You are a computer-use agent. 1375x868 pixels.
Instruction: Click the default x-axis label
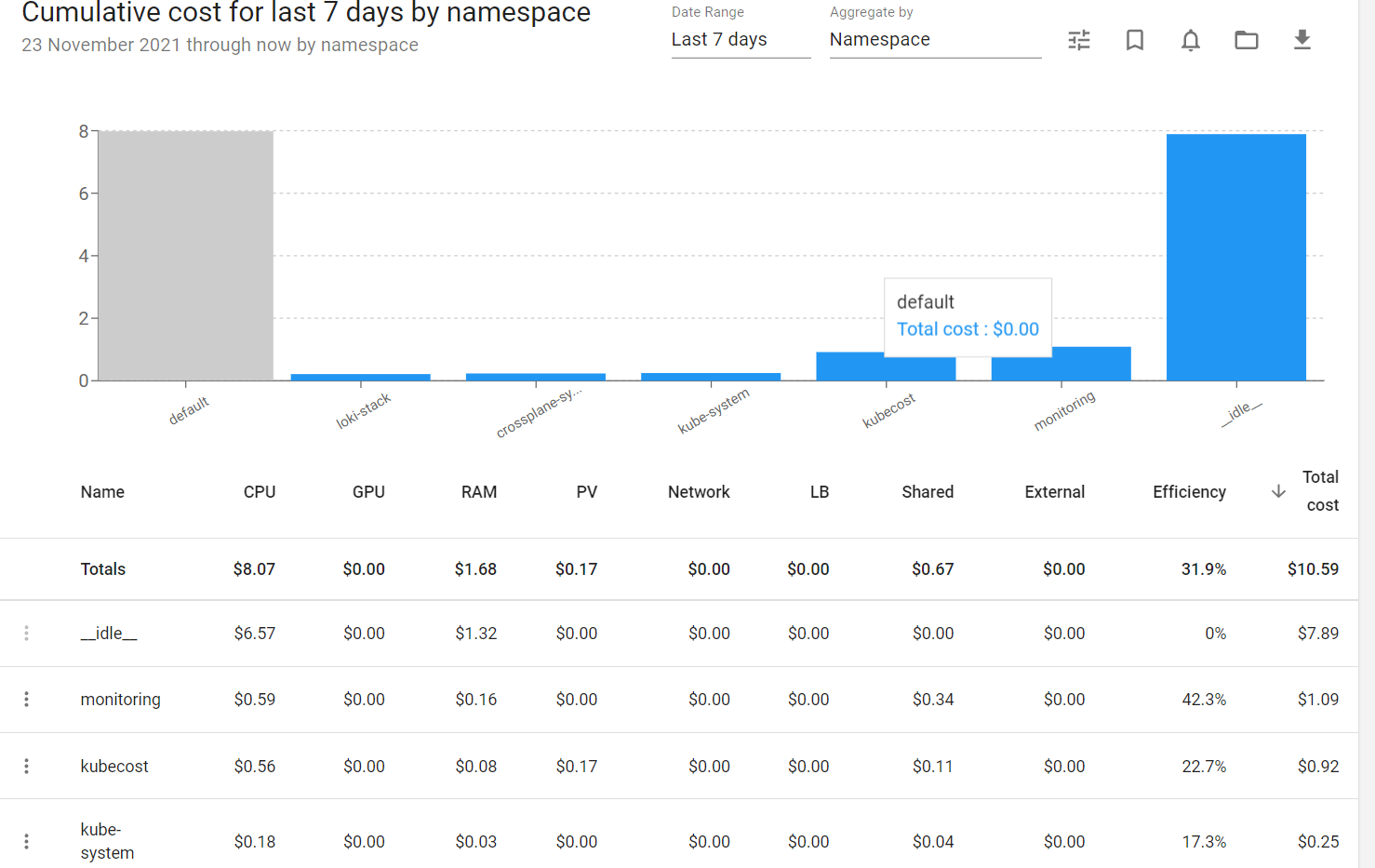point(189,410)
